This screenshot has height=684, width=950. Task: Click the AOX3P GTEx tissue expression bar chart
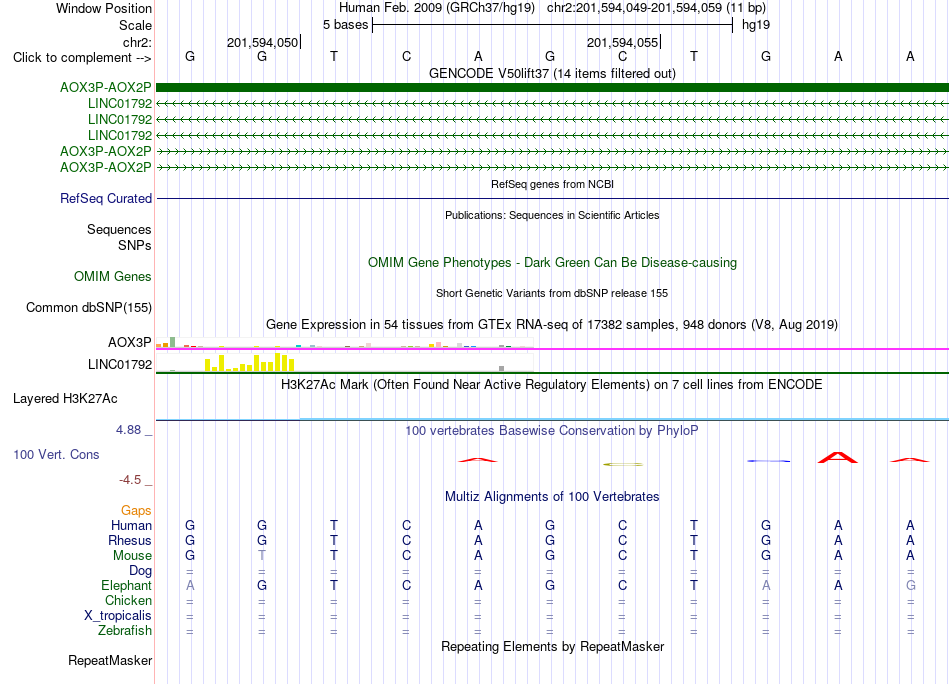pyautogui.click(x=344, y=343)
